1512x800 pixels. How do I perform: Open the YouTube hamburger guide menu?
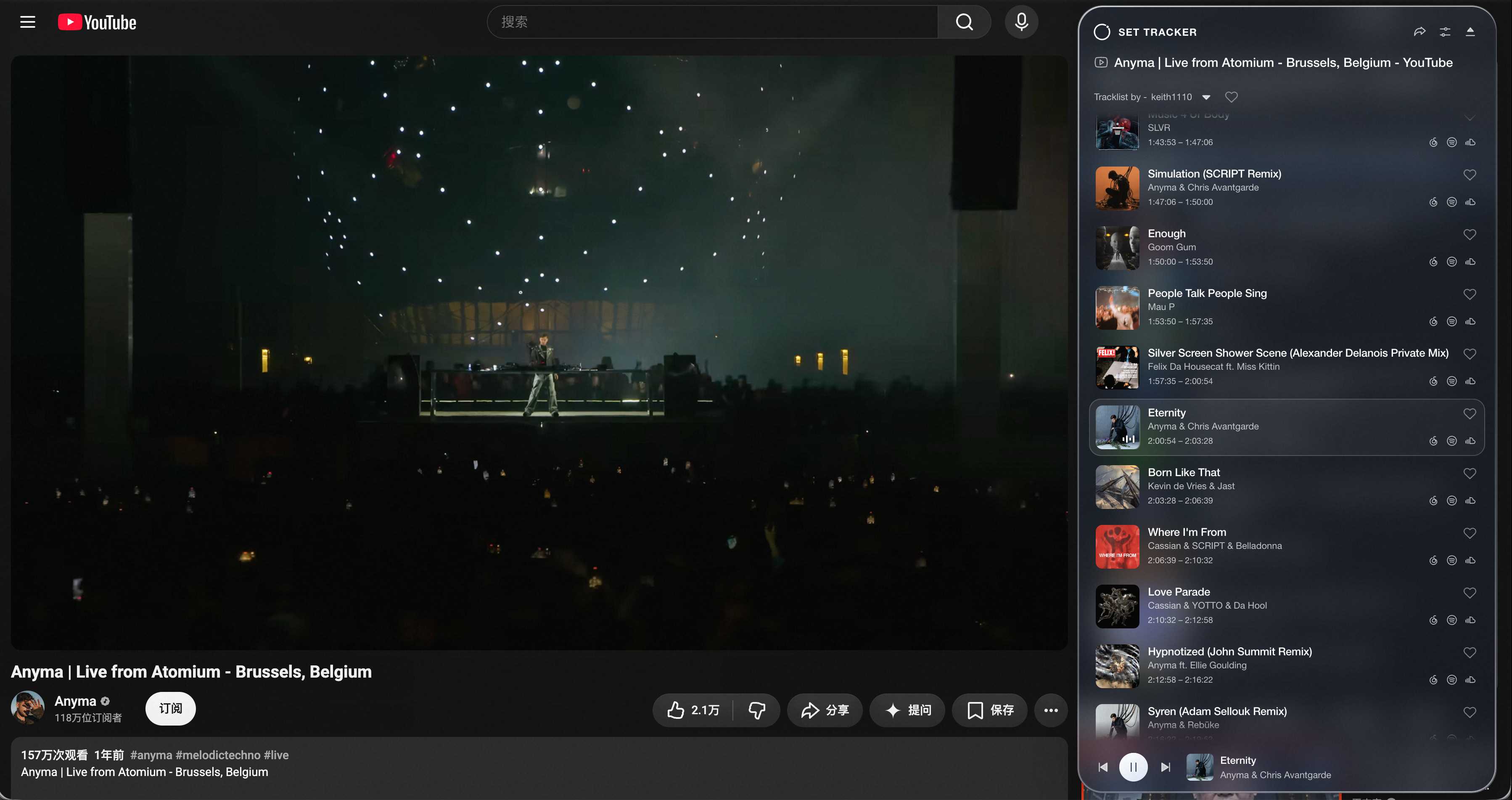[28, 22]
